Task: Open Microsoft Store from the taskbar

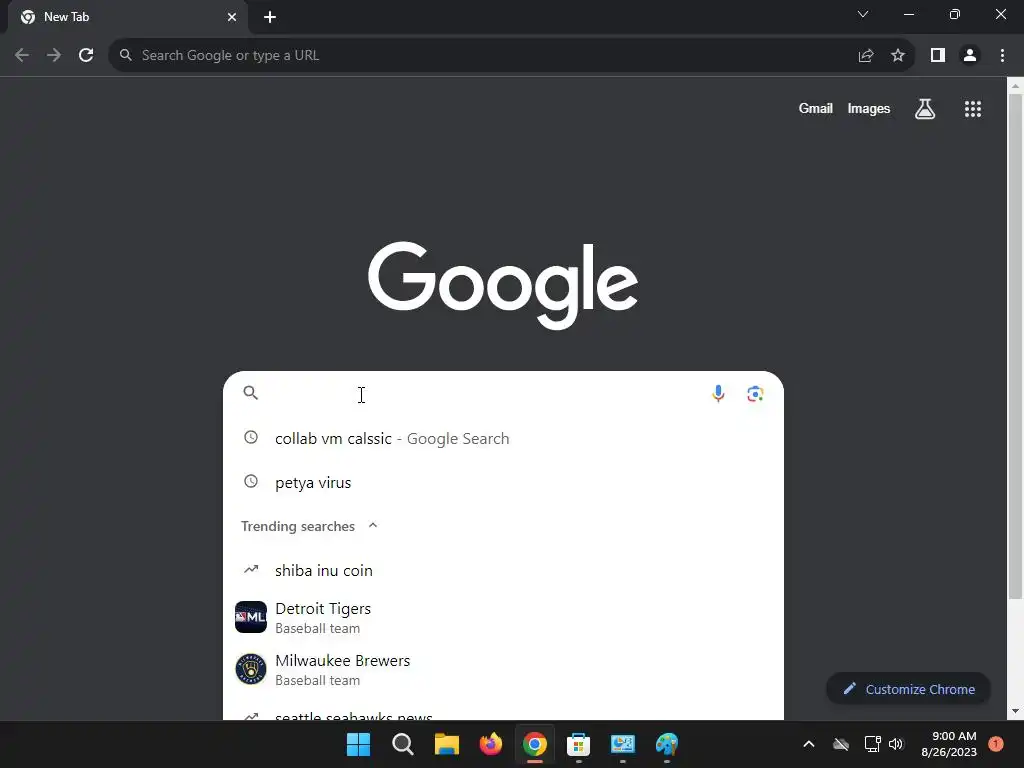Action: [x=579, y=744]
